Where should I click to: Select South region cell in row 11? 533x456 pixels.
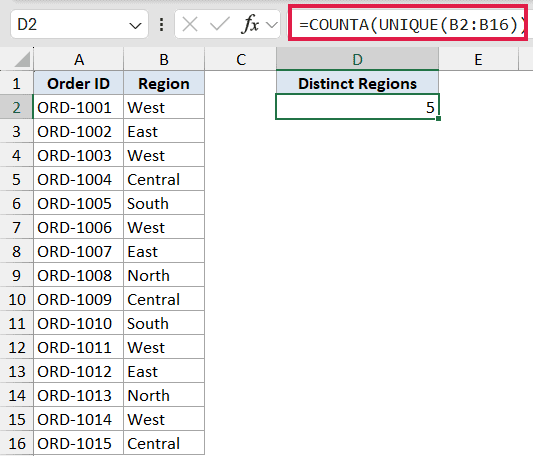(x=164, y=323)
